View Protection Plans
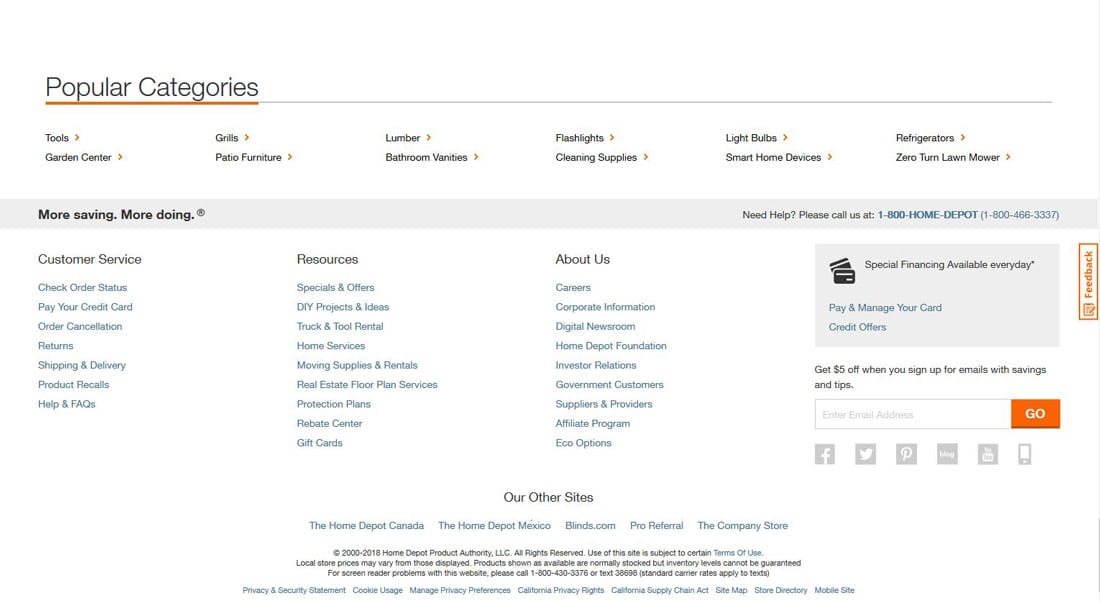 [334, 404]
